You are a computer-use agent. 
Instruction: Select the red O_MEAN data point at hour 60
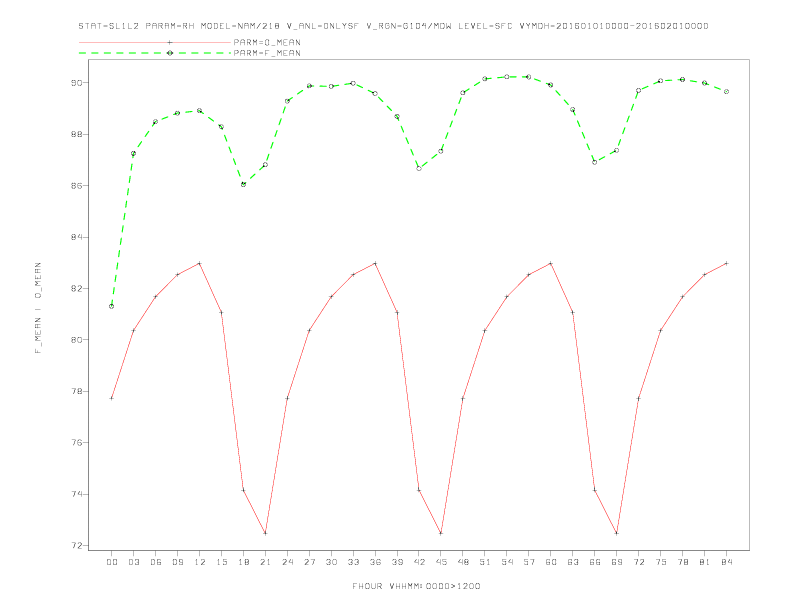(x=551, y=264)
